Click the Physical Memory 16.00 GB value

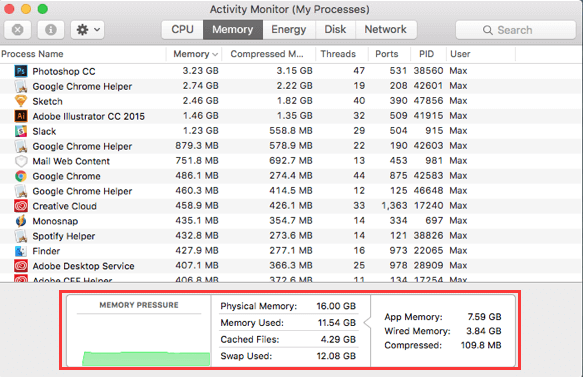click(336, 306)
